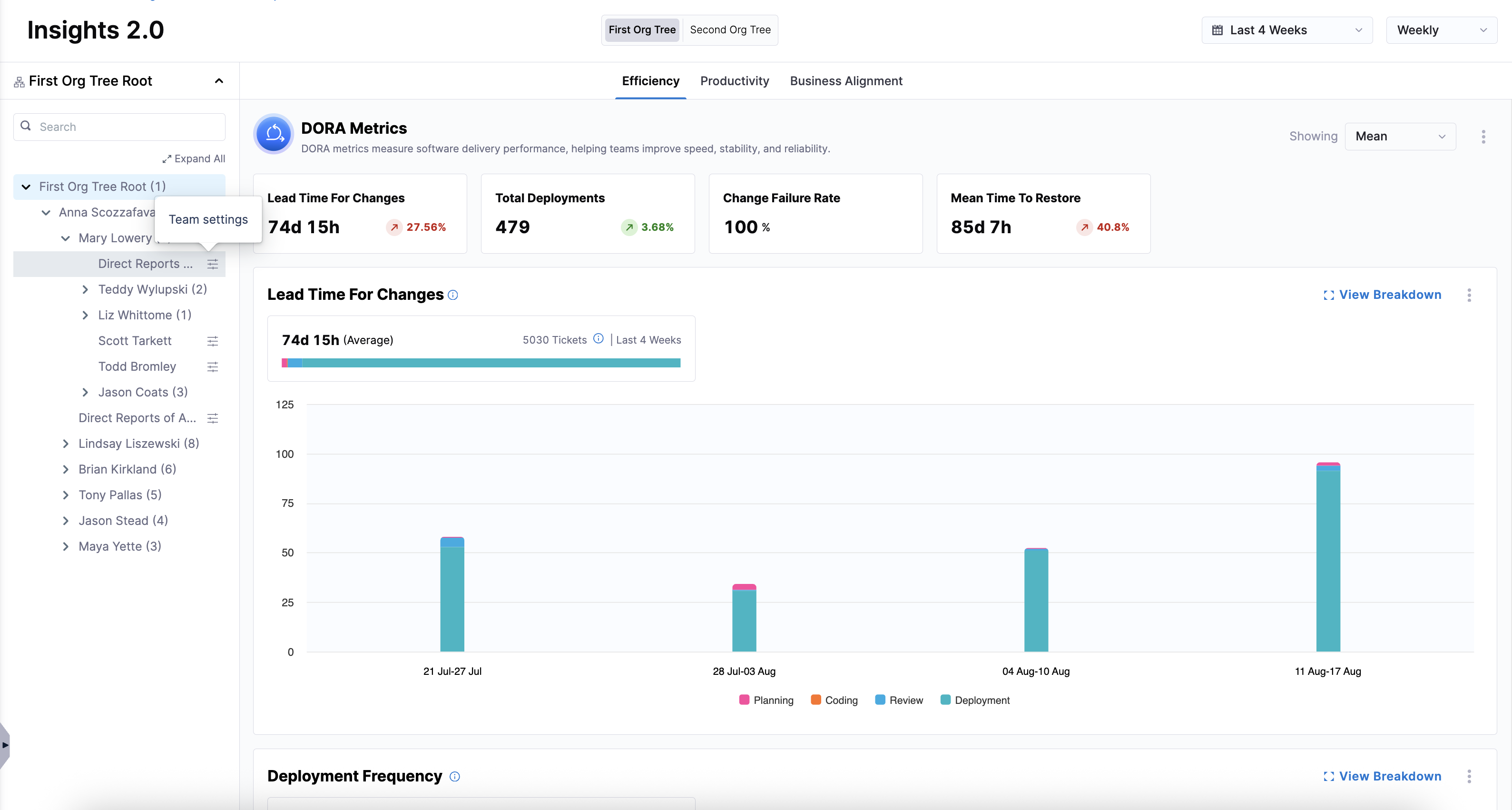Click the org tree Search field

tap(119, 127)
